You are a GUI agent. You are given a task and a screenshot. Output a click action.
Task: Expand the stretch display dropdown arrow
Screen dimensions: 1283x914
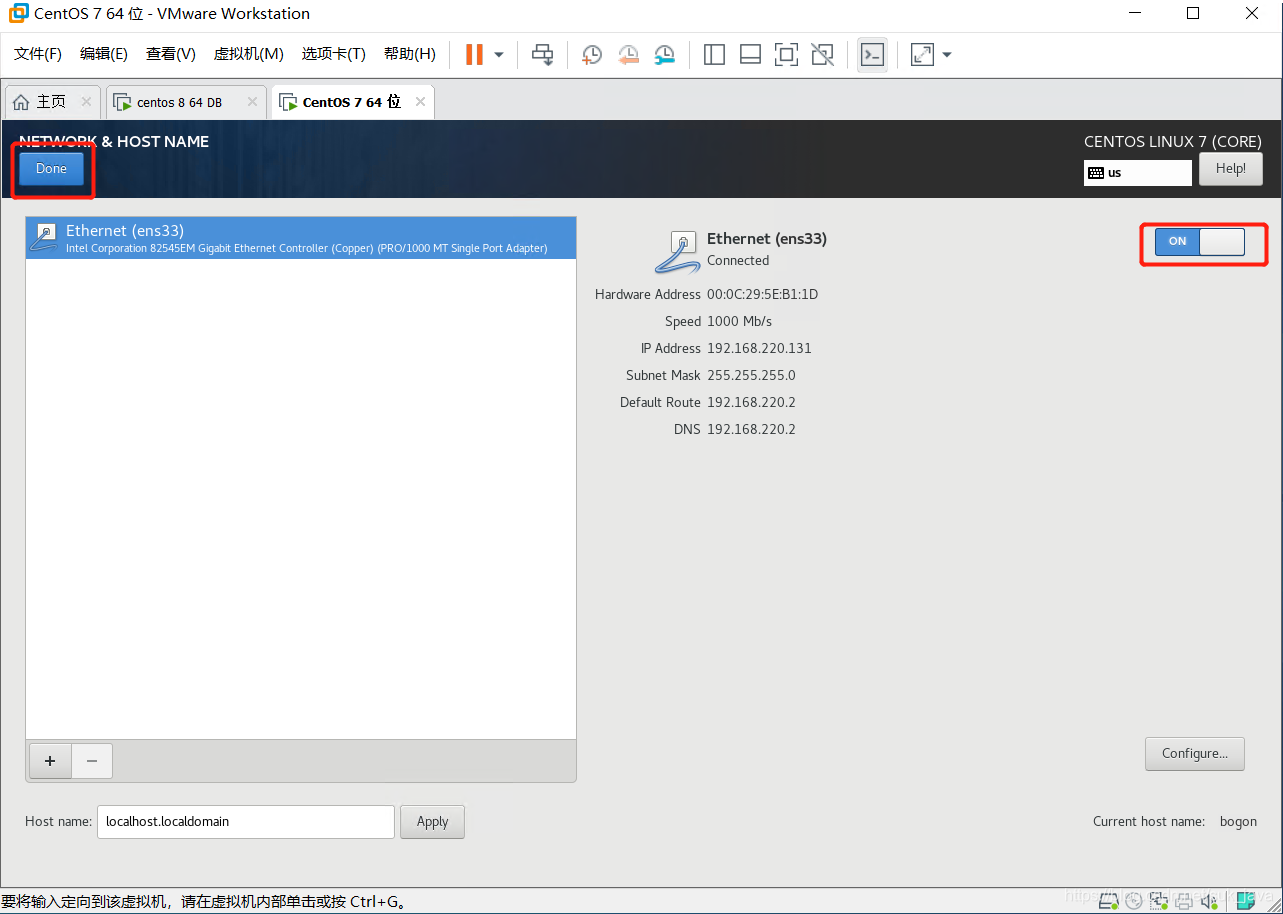(x=947, y=54)
